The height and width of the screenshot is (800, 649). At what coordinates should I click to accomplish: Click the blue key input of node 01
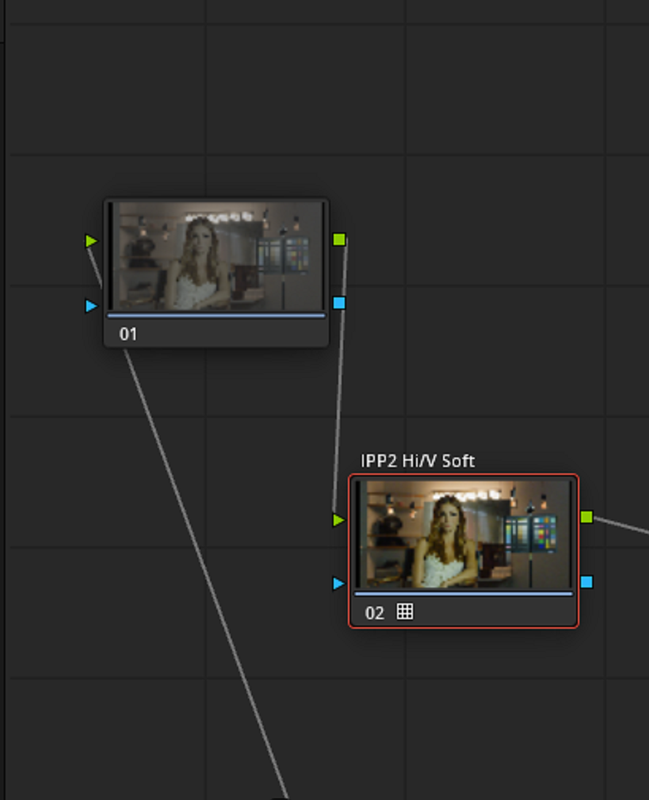pyautogui.click(x=91, y=306)
